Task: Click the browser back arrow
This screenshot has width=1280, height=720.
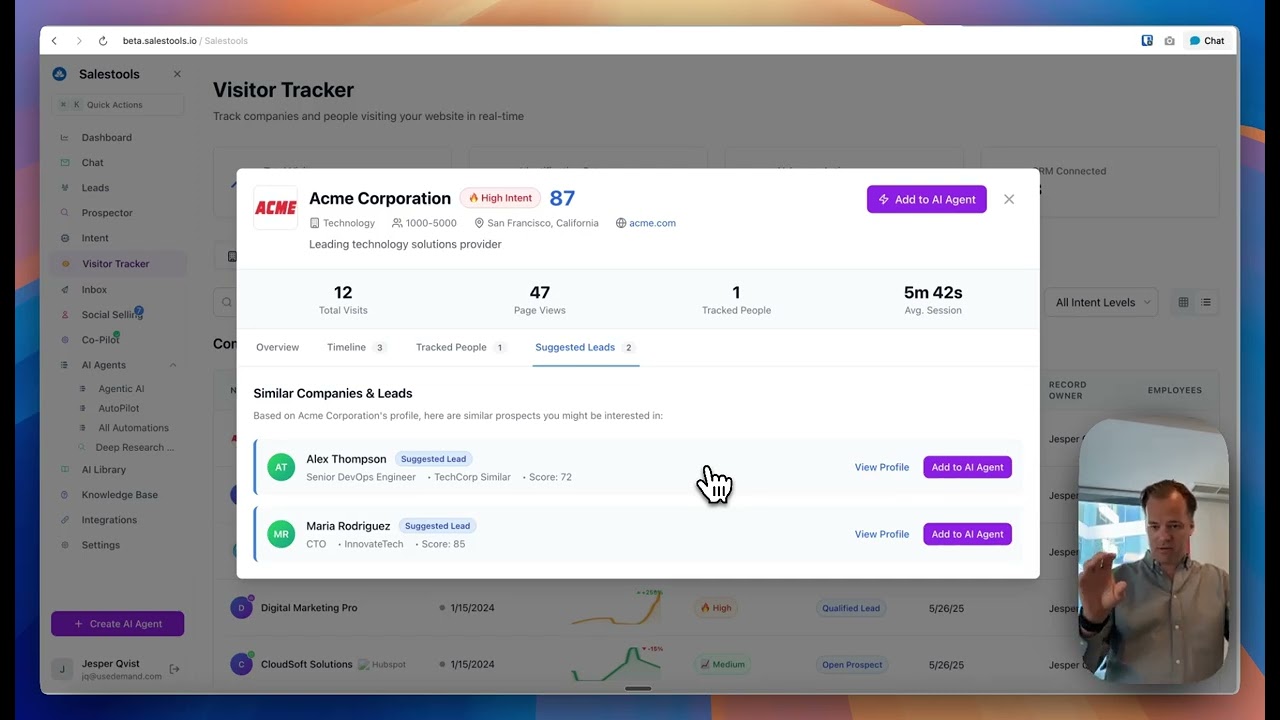Action: [x=54, y=41]
